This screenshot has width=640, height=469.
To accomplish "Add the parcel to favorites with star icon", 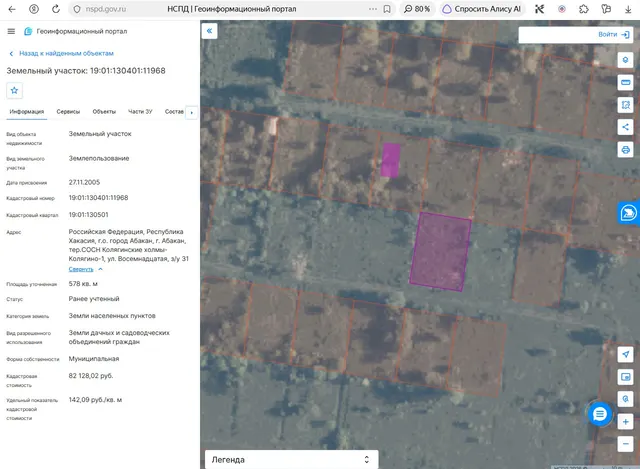I will (x=14, y=91).
